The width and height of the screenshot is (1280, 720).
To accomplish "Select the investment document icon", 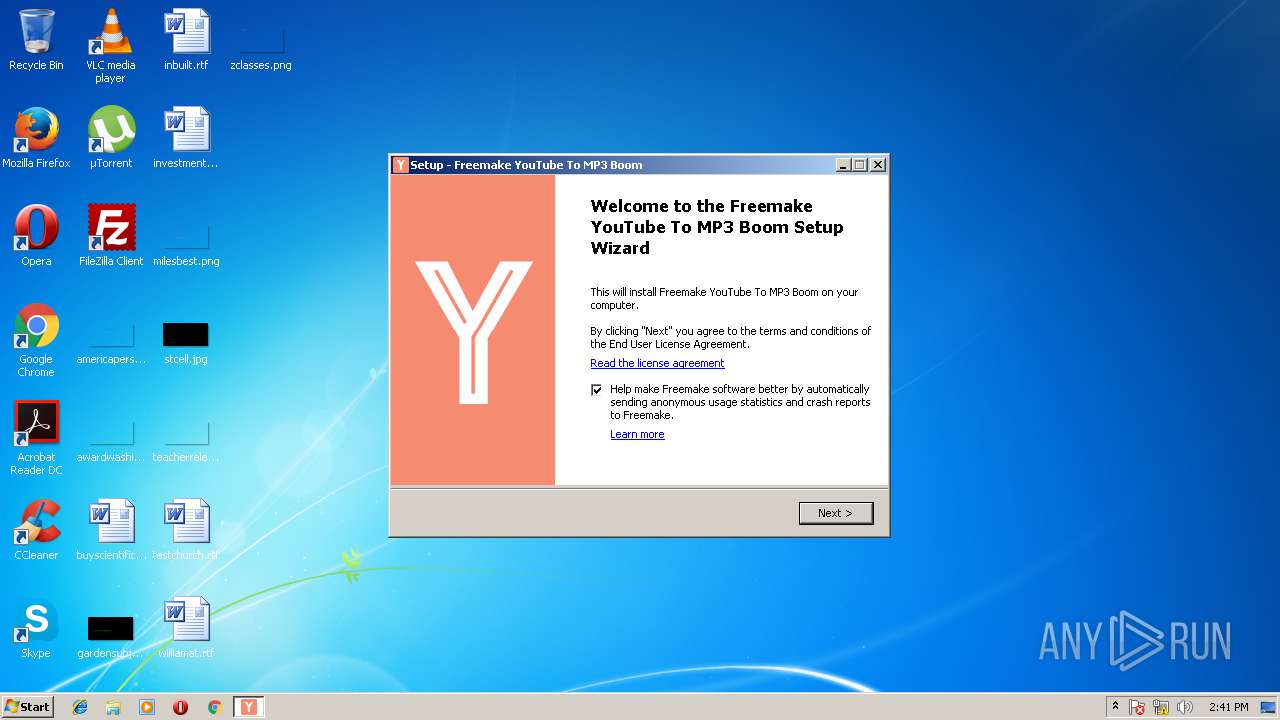I will [186, 138].
